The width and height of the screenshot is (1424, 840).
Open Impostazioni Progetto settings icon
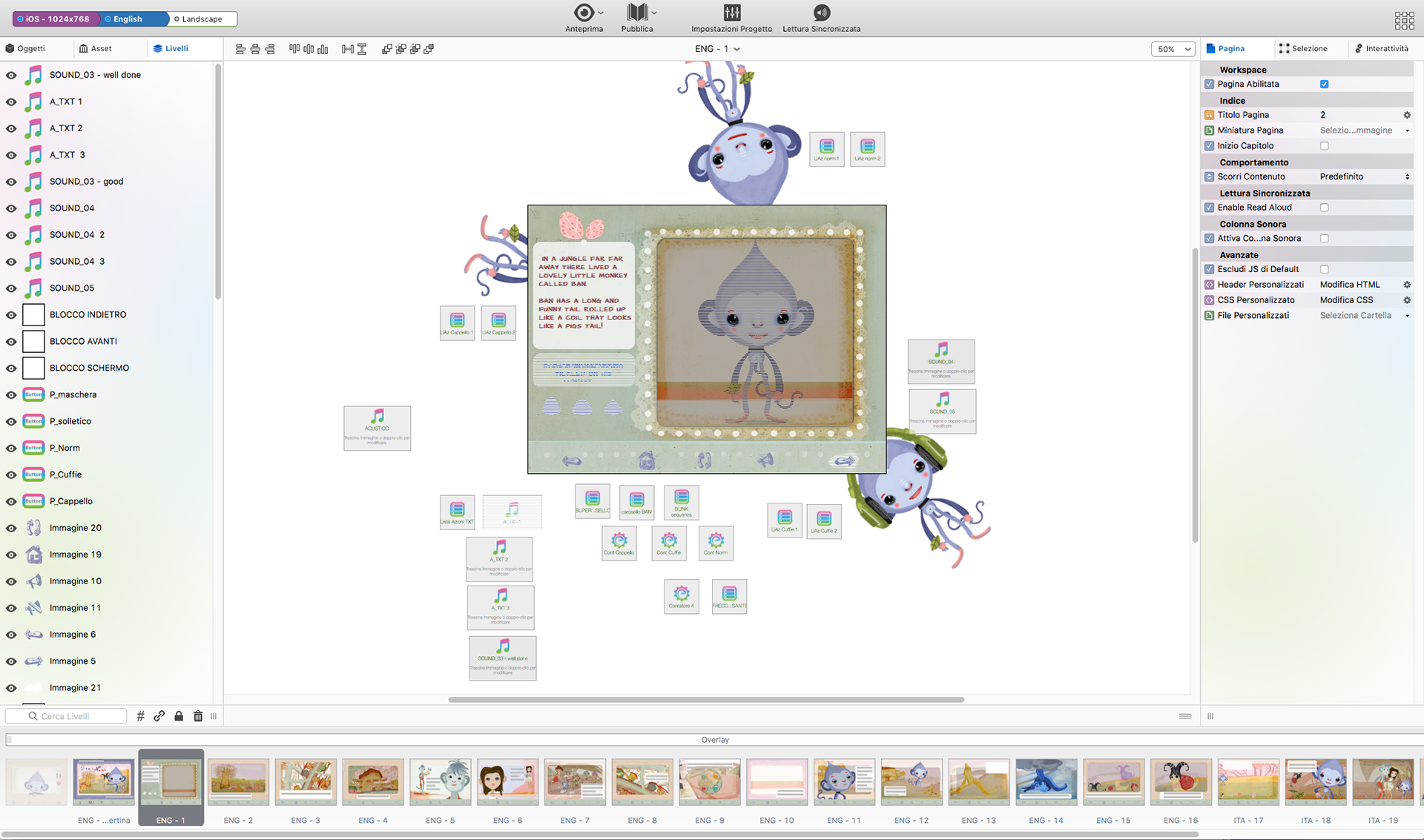pyautogui.click(x=731, y=13)
